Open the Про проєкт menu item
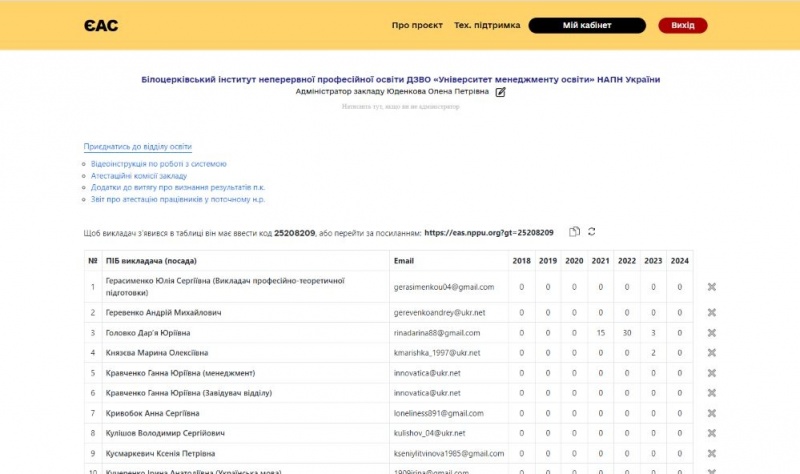 [417, 26]
